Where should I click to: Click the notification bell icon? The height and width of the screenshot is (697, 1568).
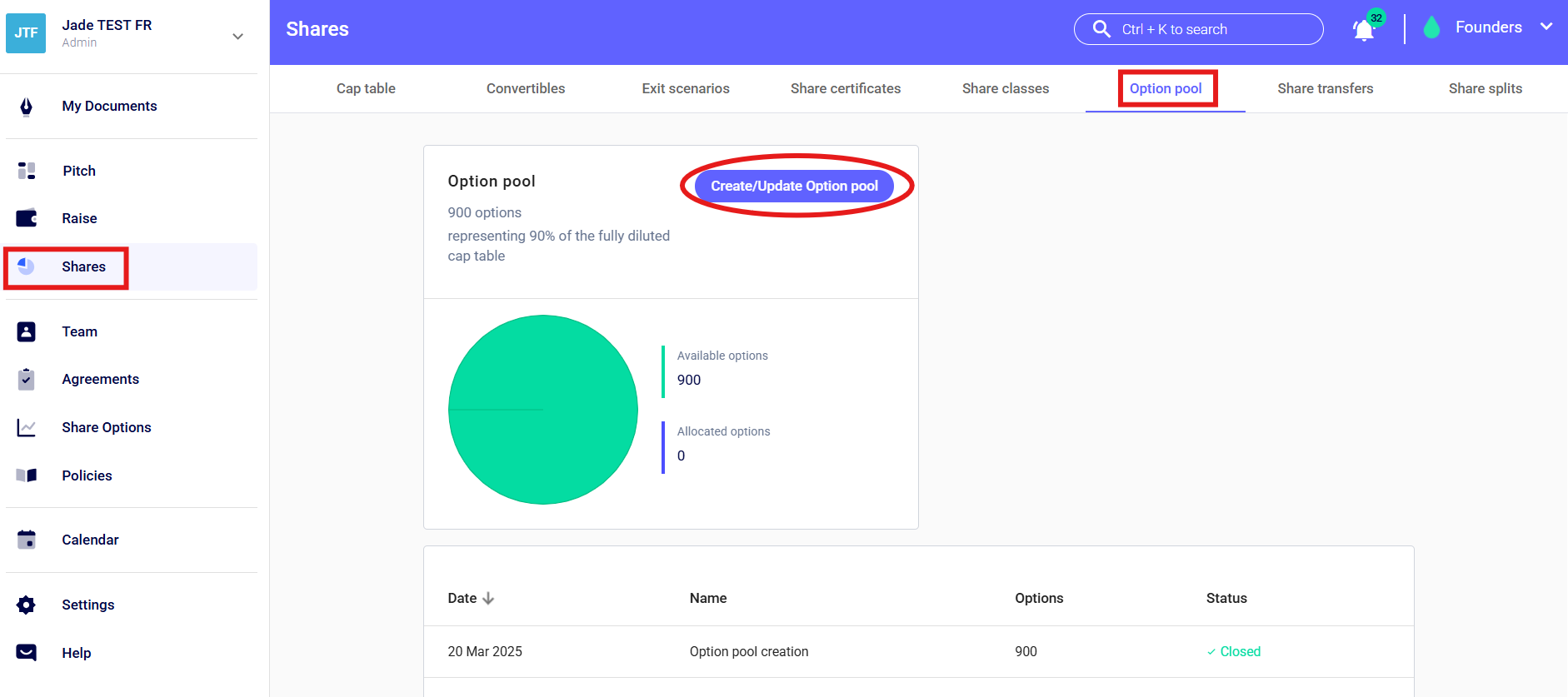[1363, 30]
